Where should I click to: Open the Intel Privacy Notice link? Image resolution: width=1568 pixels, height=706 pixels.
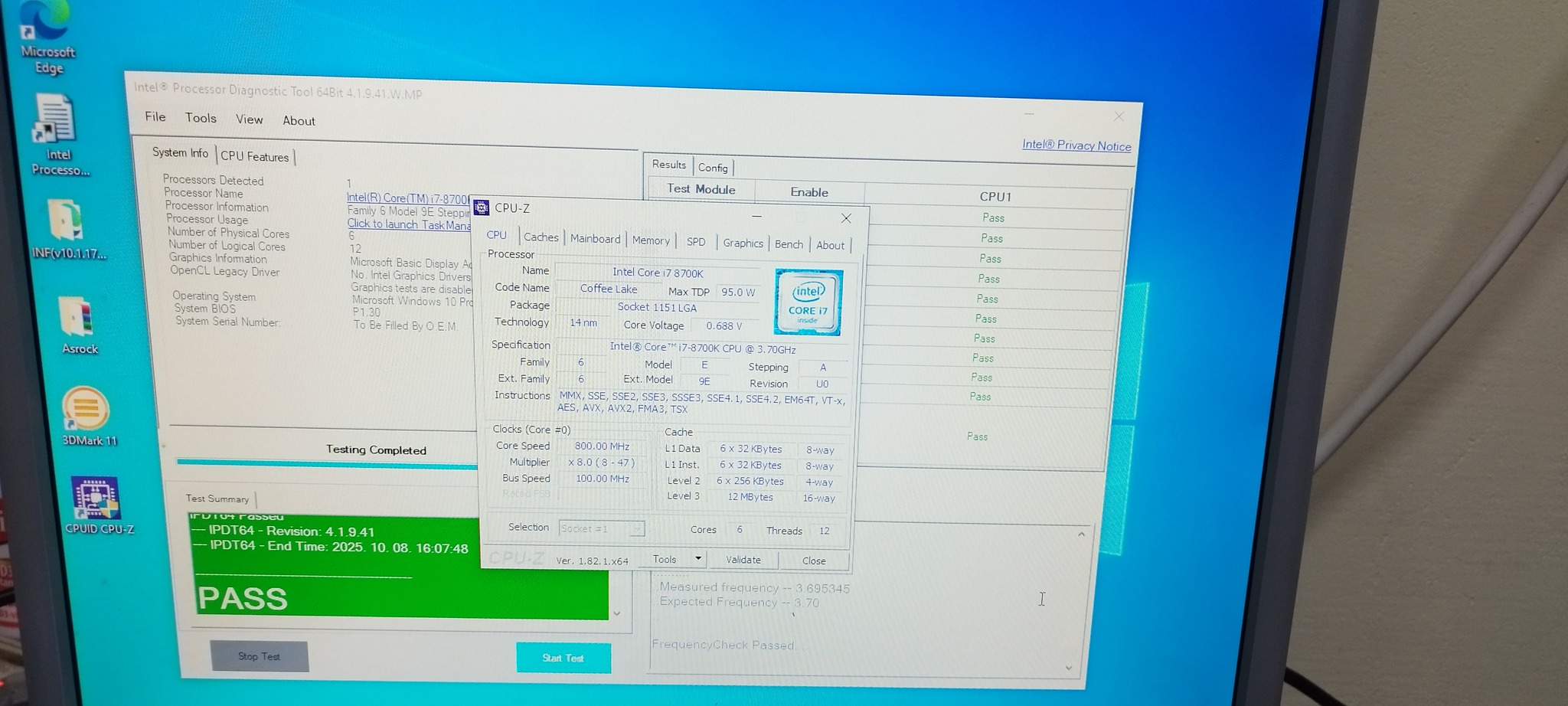pos(1076,145)
